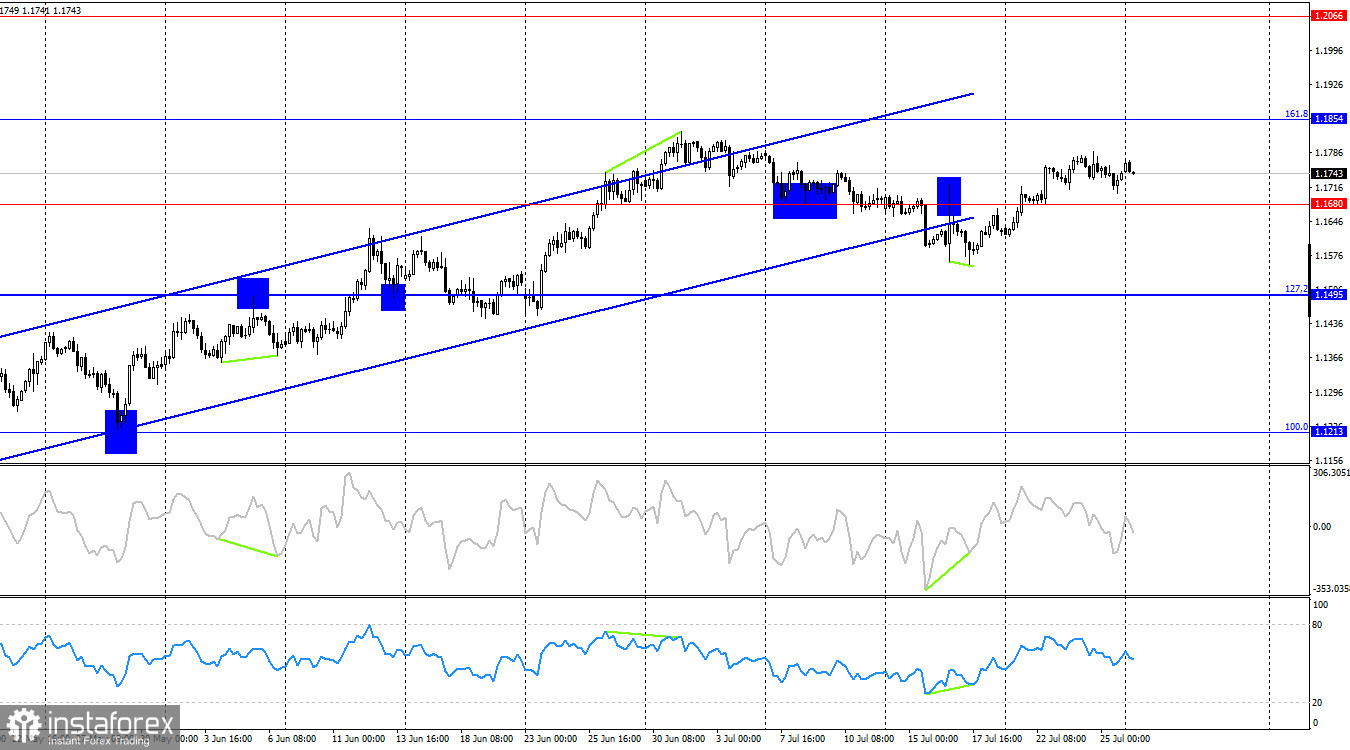This screenshot has width=1350, height=750.
Task: Click the 1.1996 price scale value
Action: (1330, 50)
